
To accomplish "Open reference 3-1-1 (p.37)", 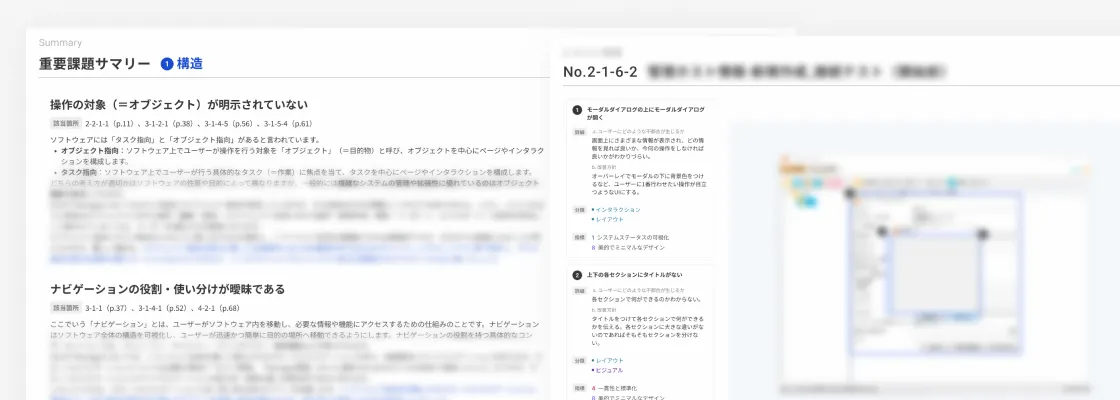I will click(x=106, y=308).
